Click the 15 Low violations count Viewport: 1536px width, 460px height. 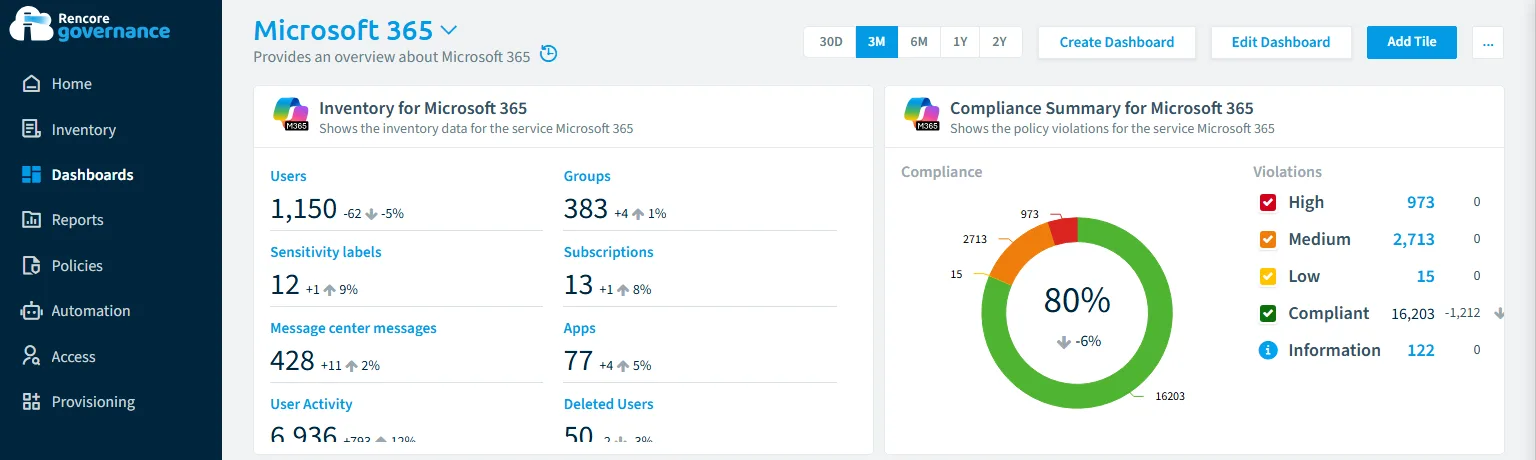point(1425,276)
